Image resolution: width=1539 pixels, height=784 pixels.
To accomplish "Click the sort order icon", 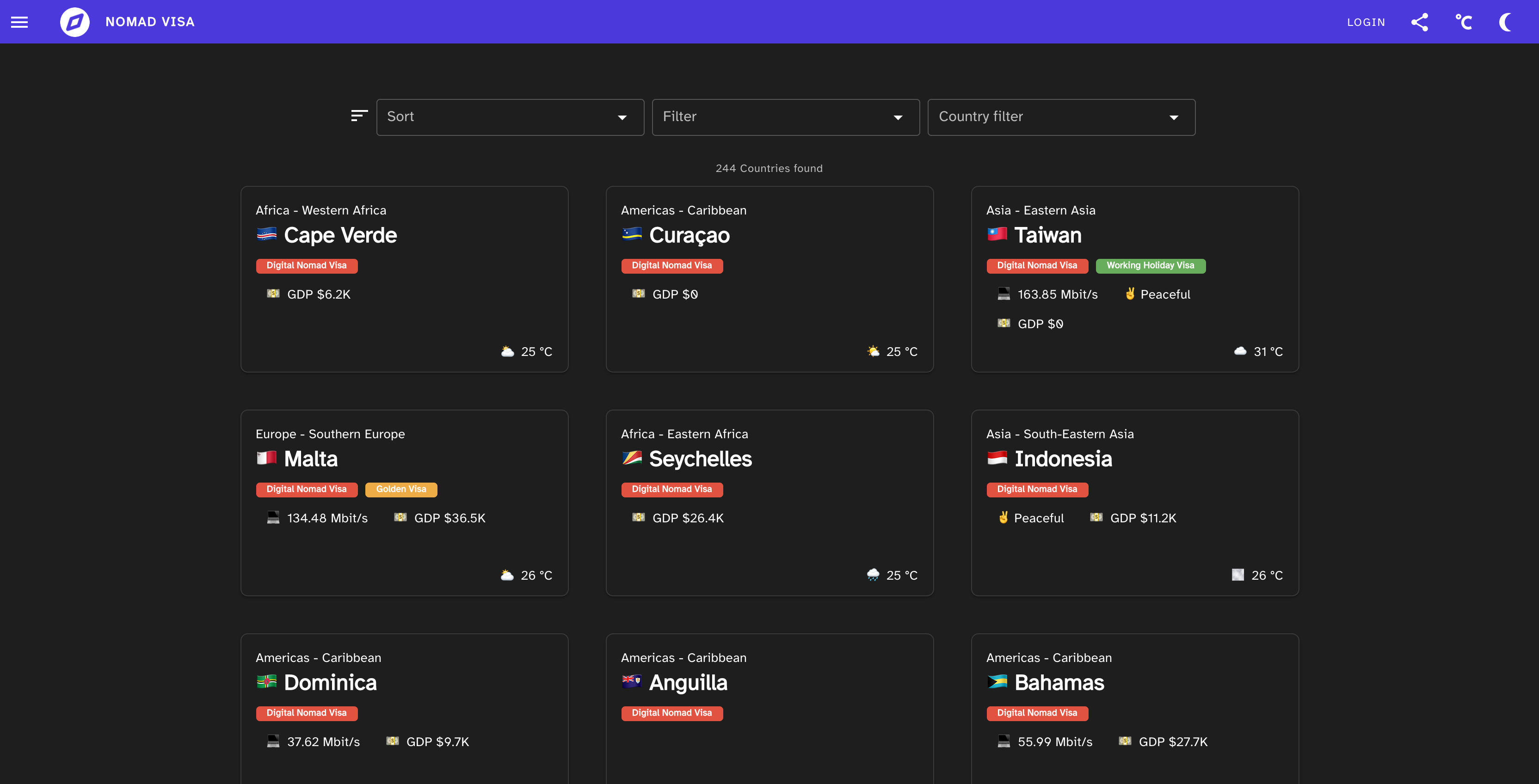I will point(359,116).
